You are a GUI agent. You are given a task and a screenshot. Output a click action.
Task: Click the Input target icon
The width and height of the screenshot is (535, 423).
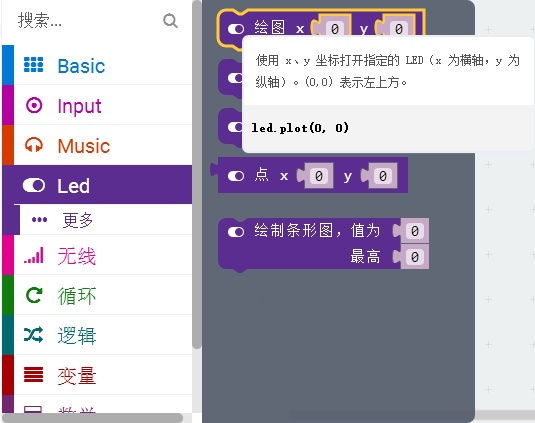tap(34, 105)
